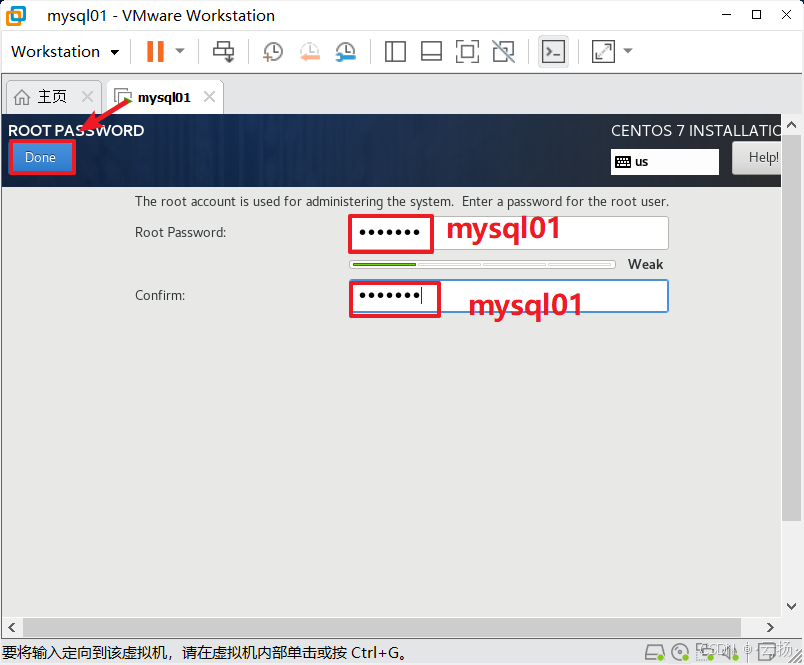Open the Workstation menu
This screenshot has width=804, height=665.
click(x=65, y=51)
